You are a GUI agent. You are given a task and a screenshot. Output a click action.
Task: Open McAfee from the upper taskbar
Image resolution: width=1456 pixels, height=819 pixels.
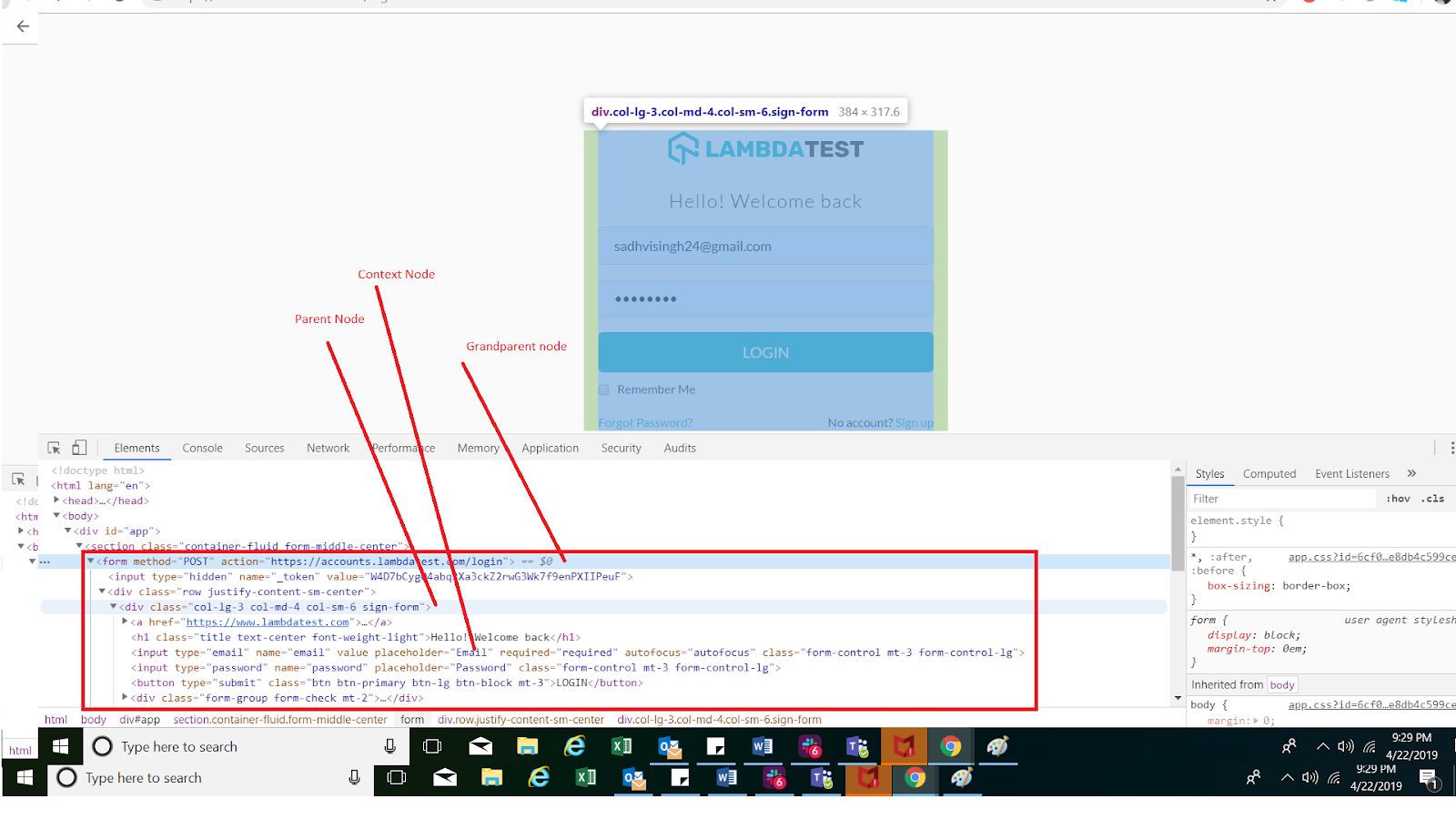click(x=904, y=746)
